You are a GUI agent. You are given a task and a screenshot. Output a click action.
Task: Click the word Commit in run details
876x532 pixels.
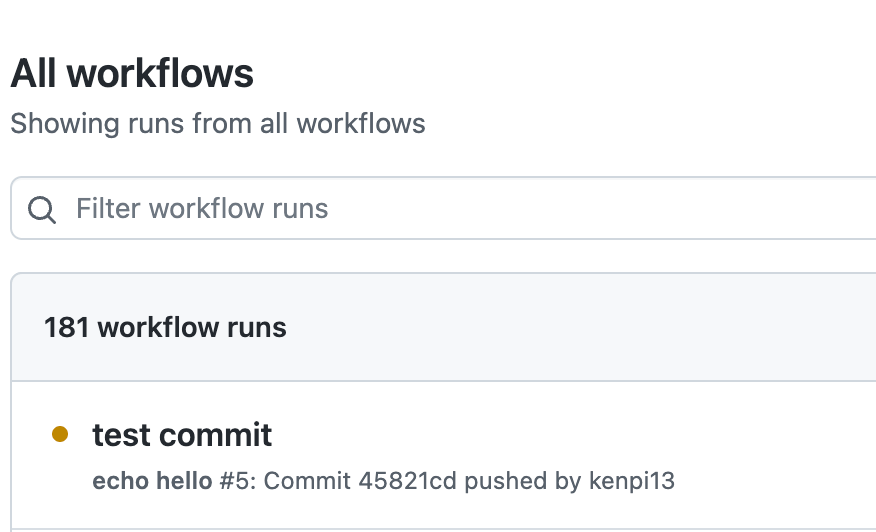click(307, 481)
